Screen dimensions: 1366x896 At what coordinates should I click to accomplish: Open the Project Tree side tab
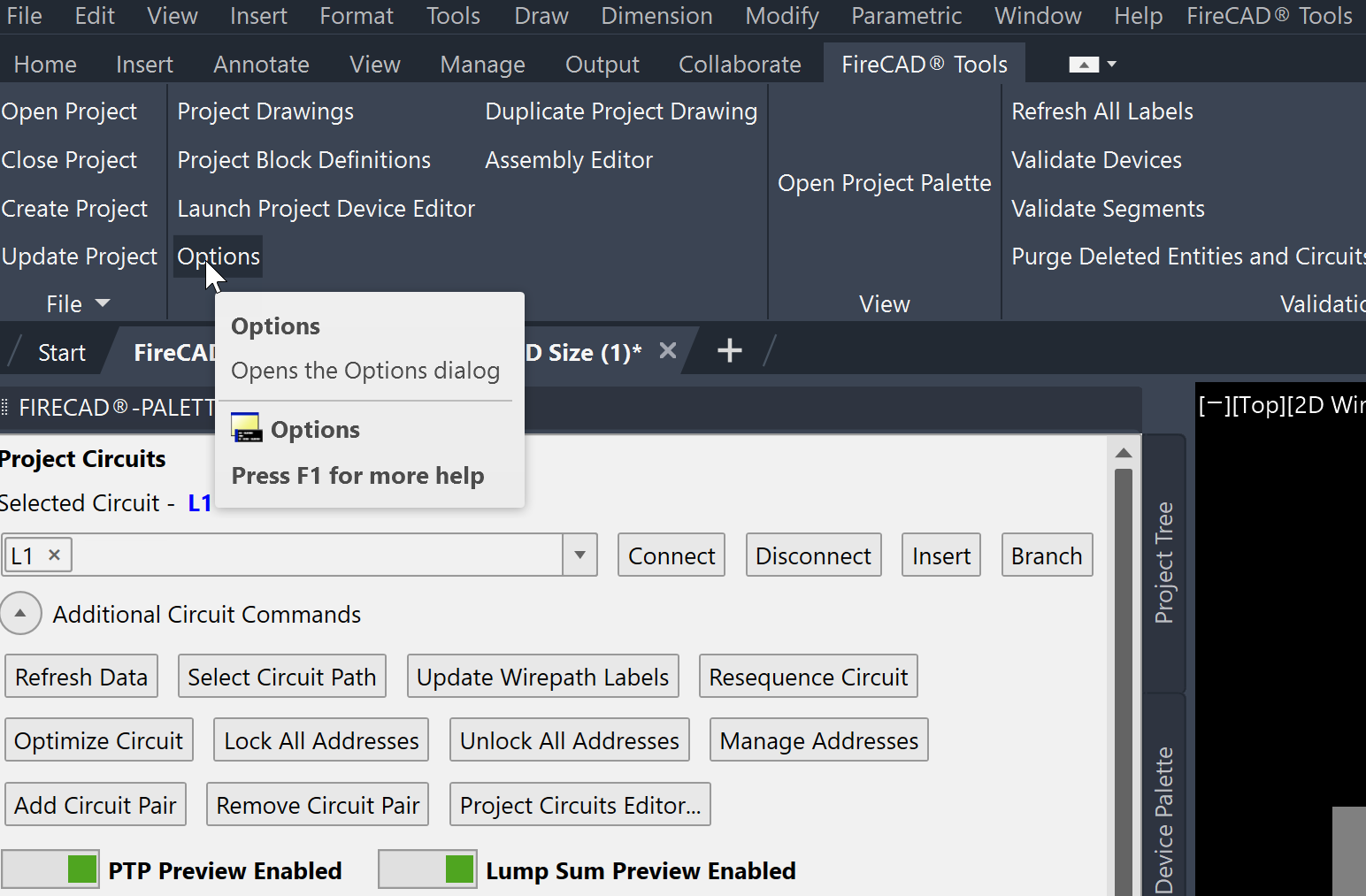coord(1164,563)
